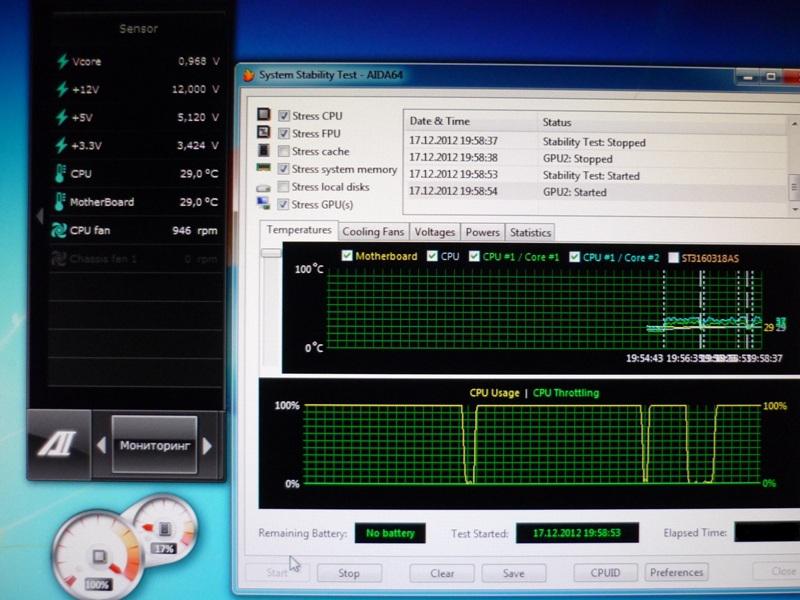
Task: Open Preferences
Action: pyautogui.click(x=677, y=572)
